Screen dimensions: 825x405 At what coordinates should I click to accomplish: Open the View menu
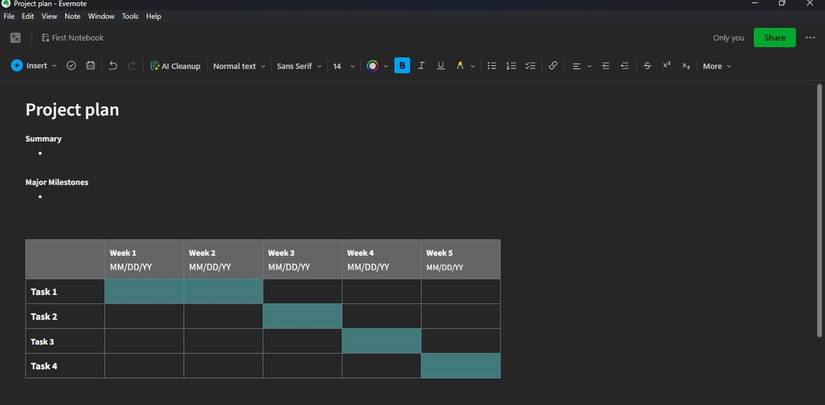pyautogui.click(x=49, y=16)
